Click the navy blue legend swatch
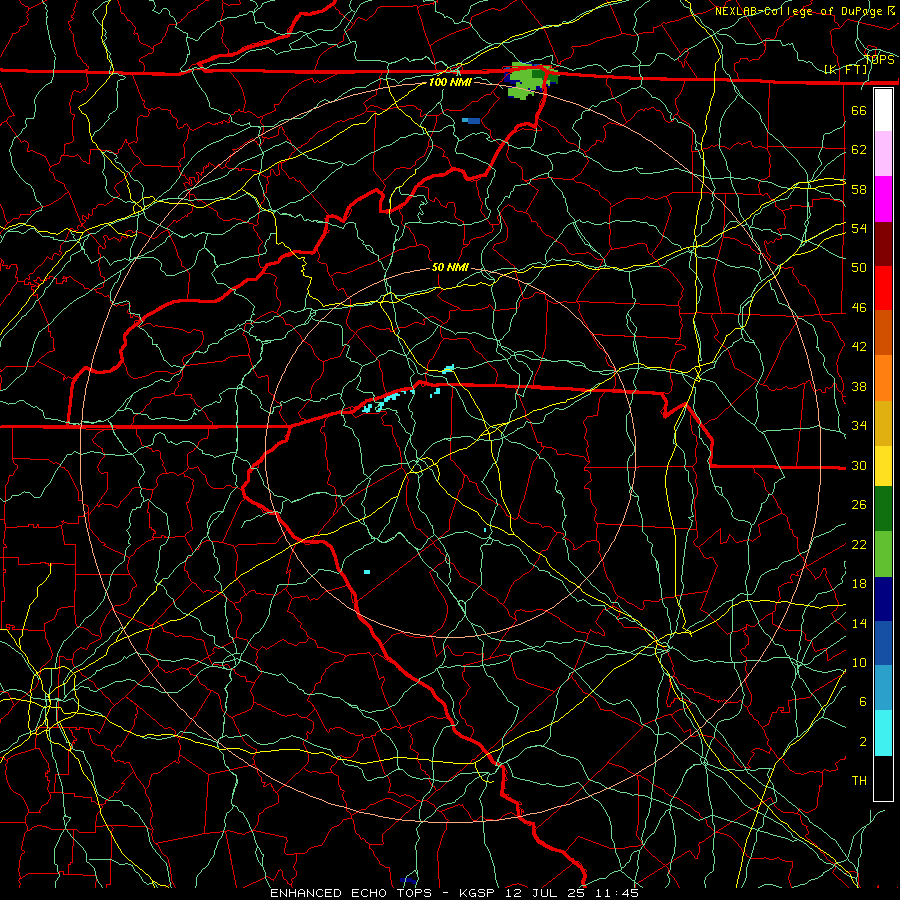This screenshot has height=900, width=900. click(x=883, y=599)
